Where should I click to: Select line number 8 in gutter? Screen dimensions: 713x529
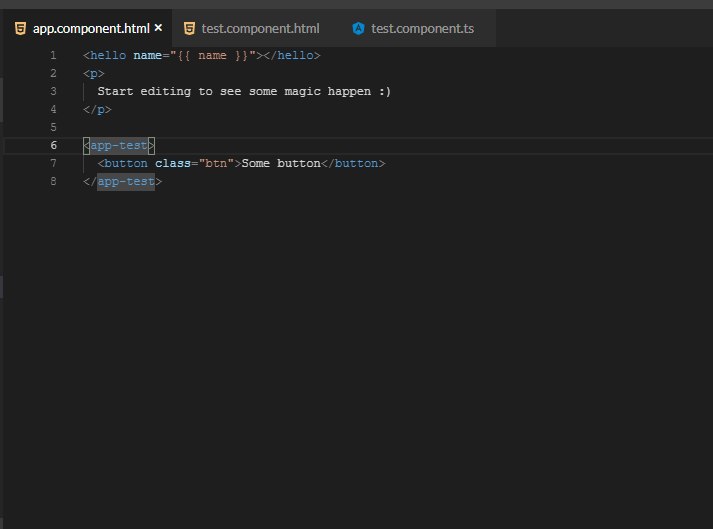point(53,181)
